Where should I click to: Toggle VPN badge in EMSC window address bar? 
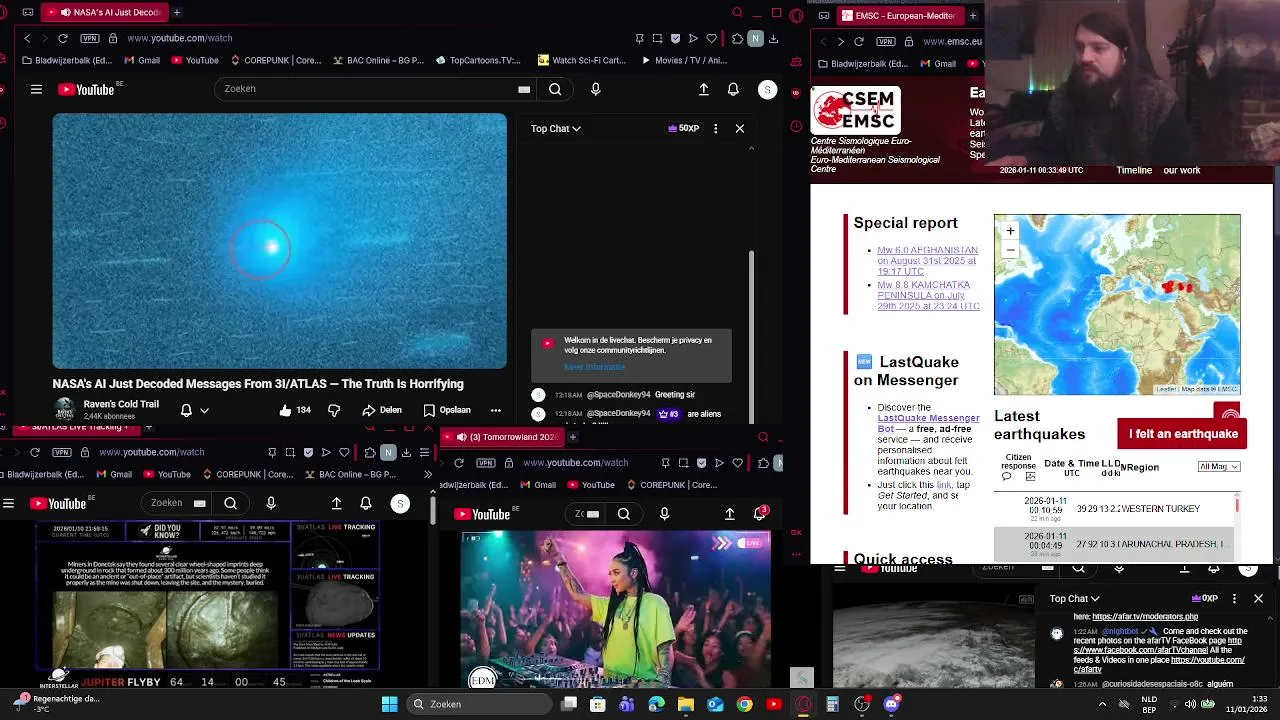coord(886,42)
